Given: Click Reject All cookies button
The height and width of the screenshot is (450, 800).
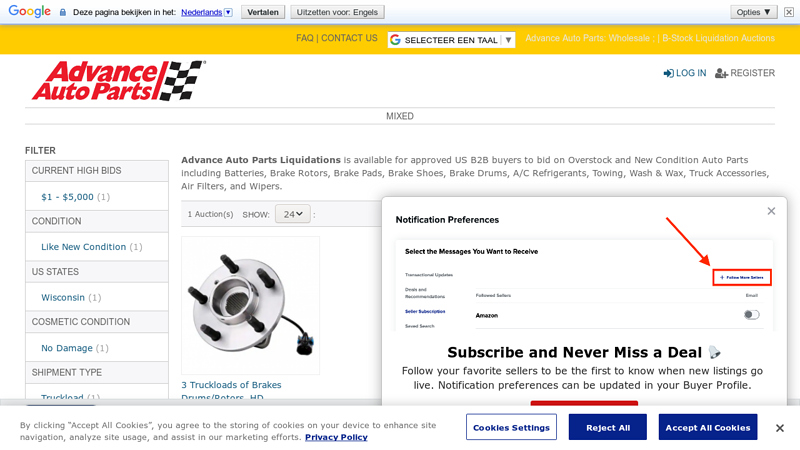Looking at the screenshot, I should pos(608,428).
